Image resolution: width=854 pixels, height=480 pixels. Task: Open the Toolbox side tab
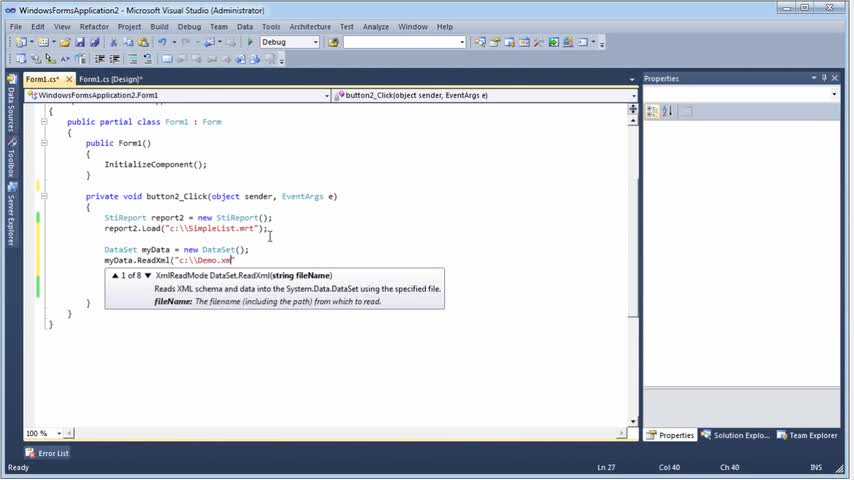(x=11, y=157)
